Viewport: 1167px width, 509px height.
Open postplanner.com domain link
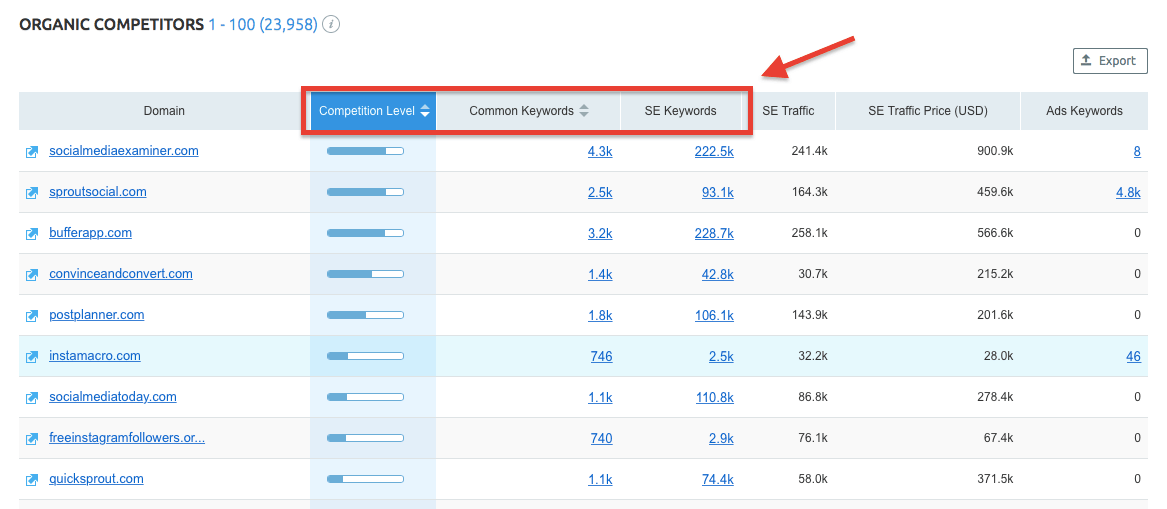[x=97, y=315]
